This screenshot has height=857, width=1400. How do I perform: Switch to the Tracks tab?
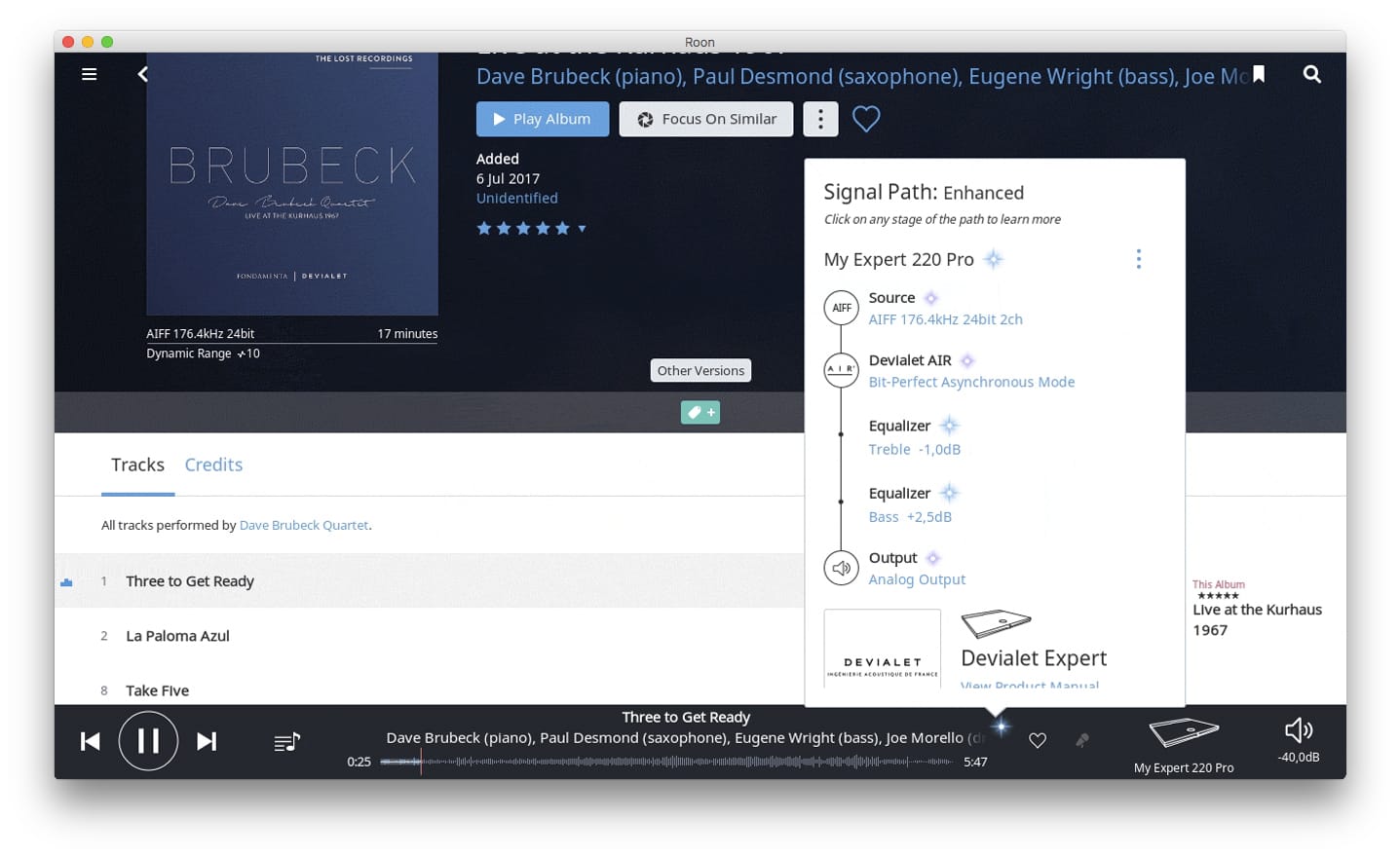pos(137,465)
